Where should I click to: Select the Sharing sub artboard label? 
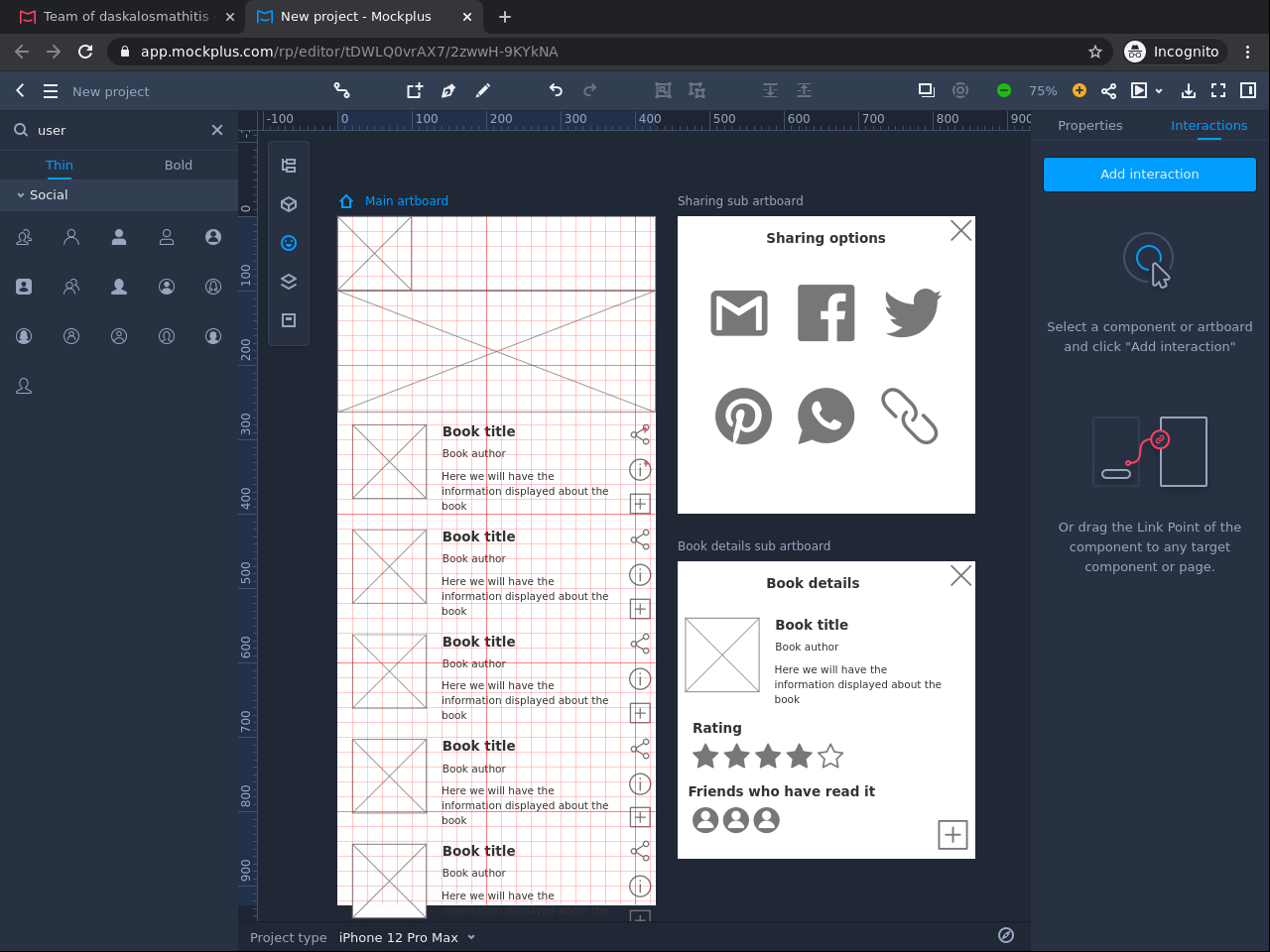740,201
